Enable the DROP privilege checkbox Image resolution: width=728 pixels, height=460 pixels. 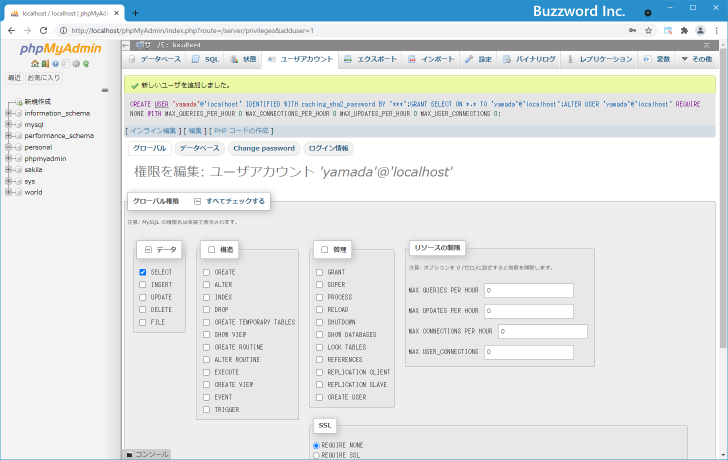pos(207,310)
